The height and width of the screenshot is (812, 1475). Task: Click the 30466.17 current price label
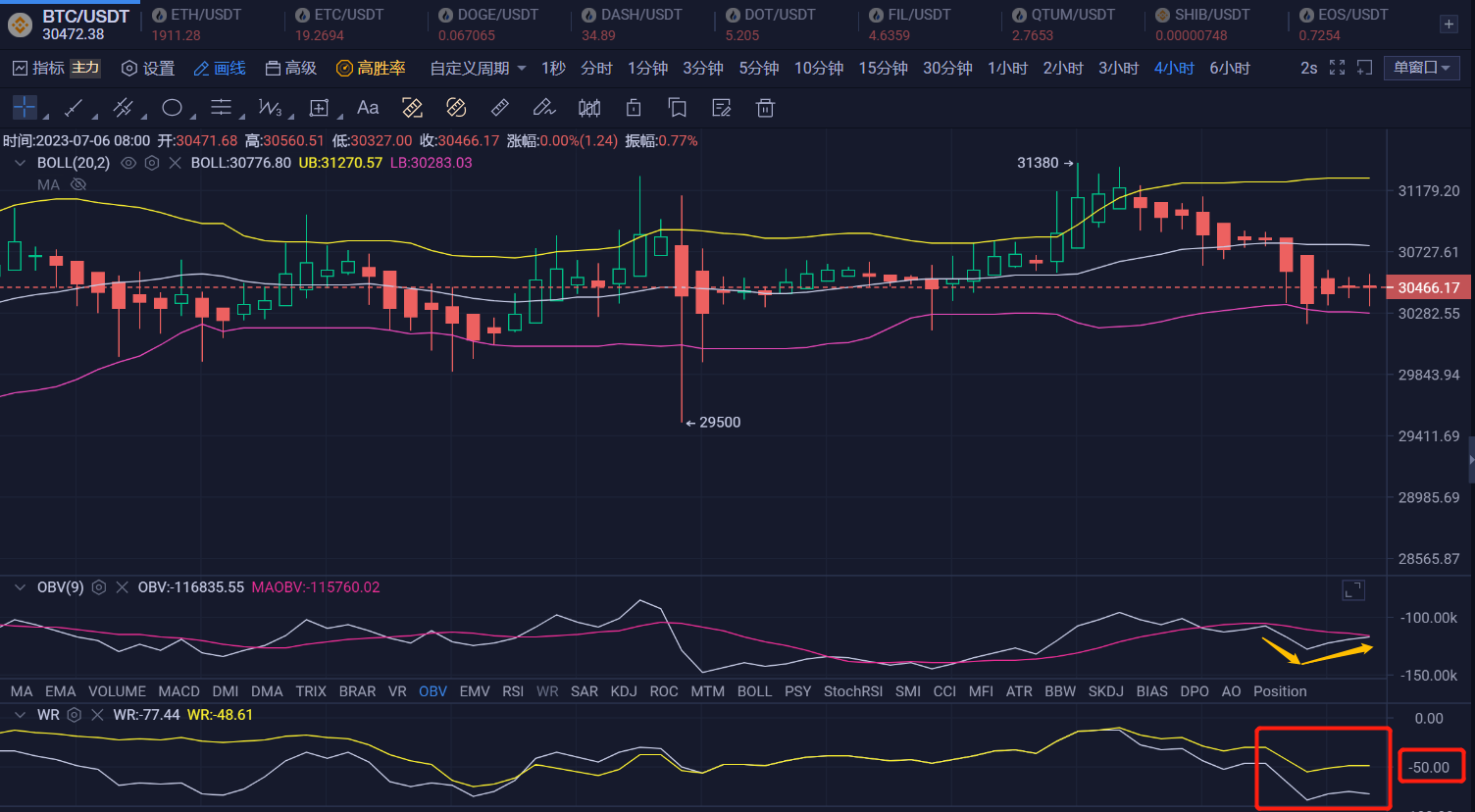(1429, 287)
